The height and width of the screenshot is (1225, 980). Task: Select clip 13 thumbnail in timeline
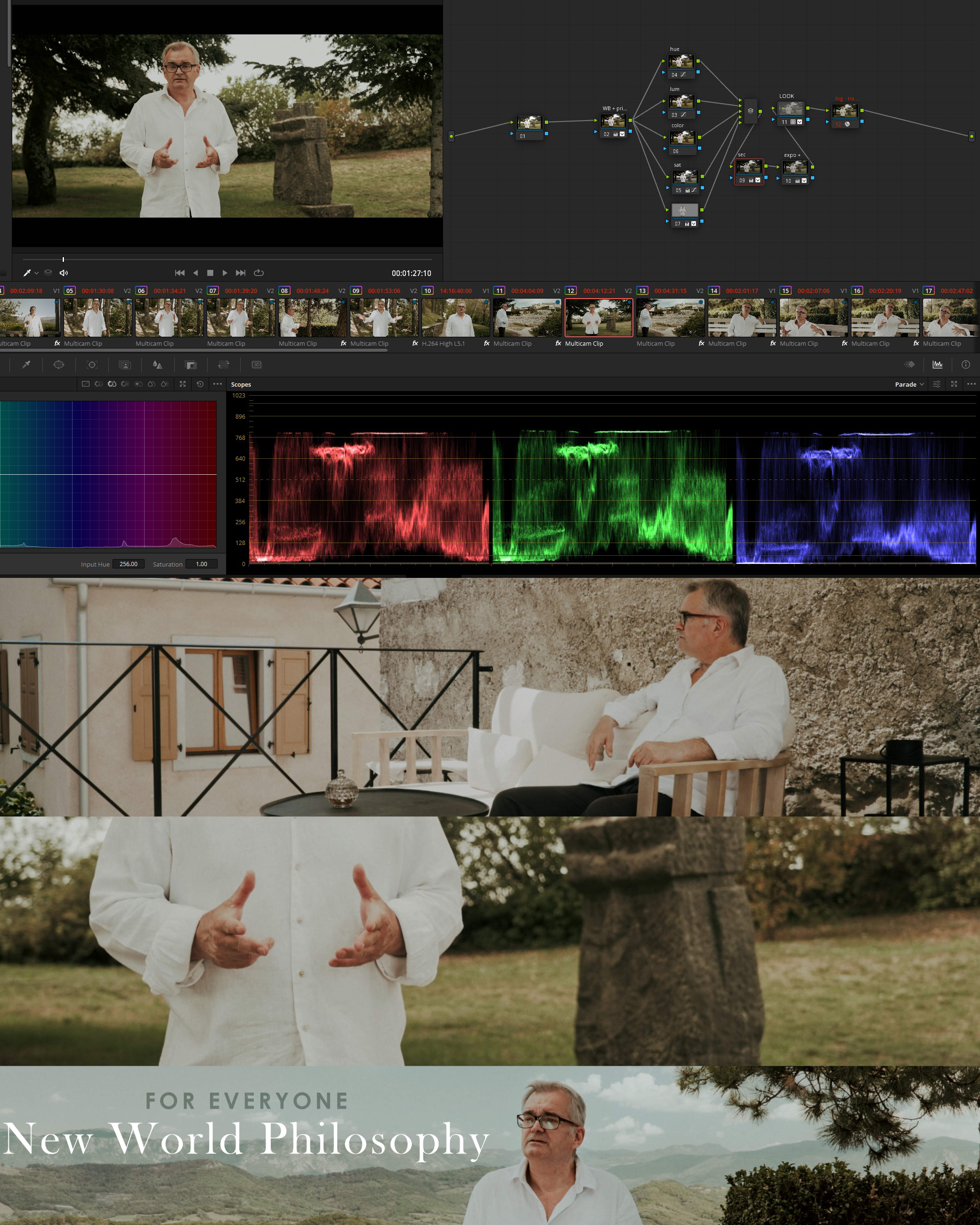[670, 317]
